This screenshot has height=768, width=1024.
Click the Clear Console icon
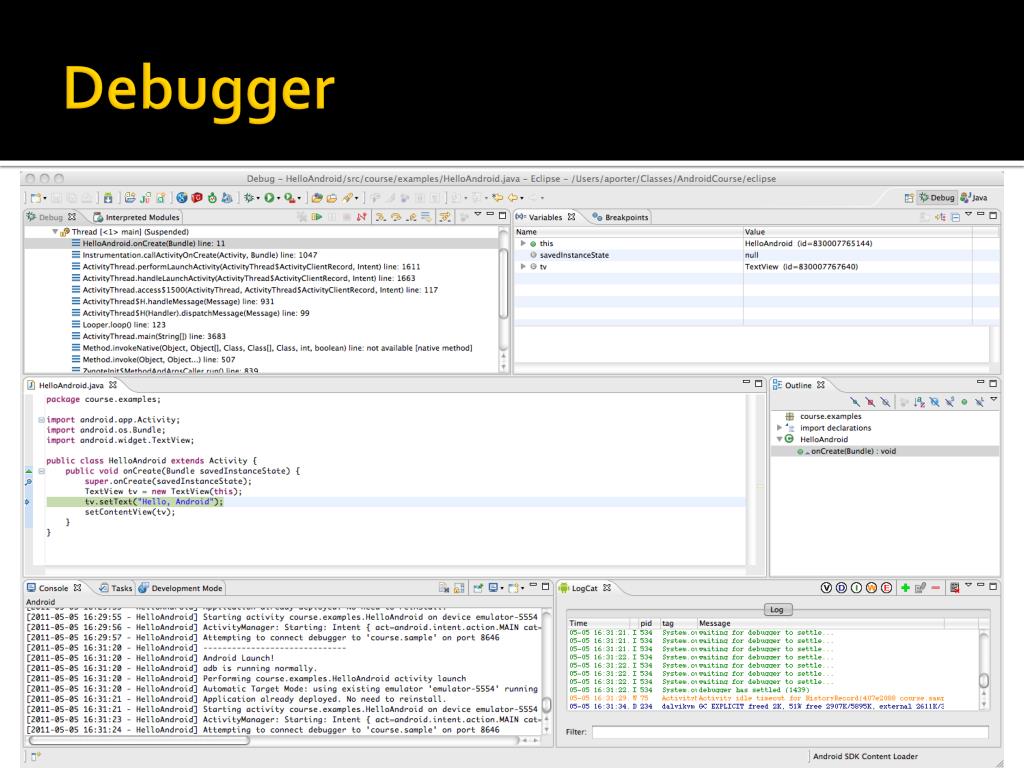[444, 588]
